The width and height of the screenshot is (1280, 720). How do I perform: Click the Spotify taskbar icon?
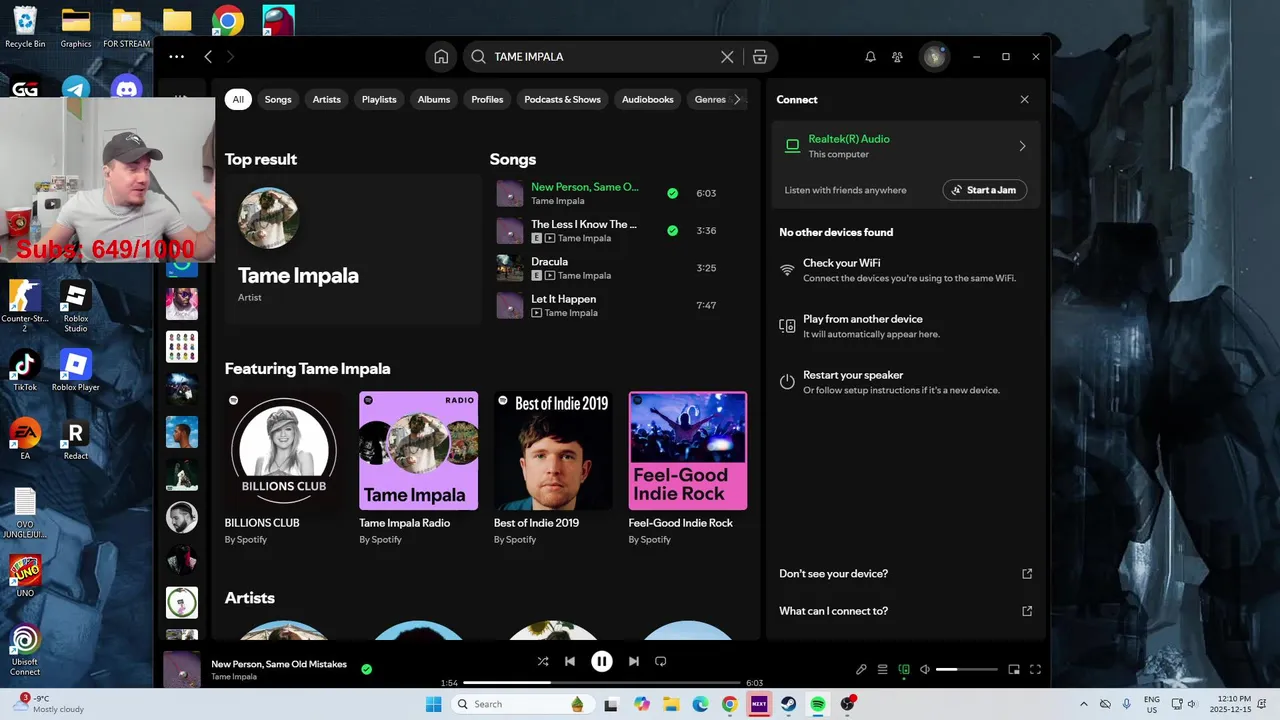tap(818, 704)
